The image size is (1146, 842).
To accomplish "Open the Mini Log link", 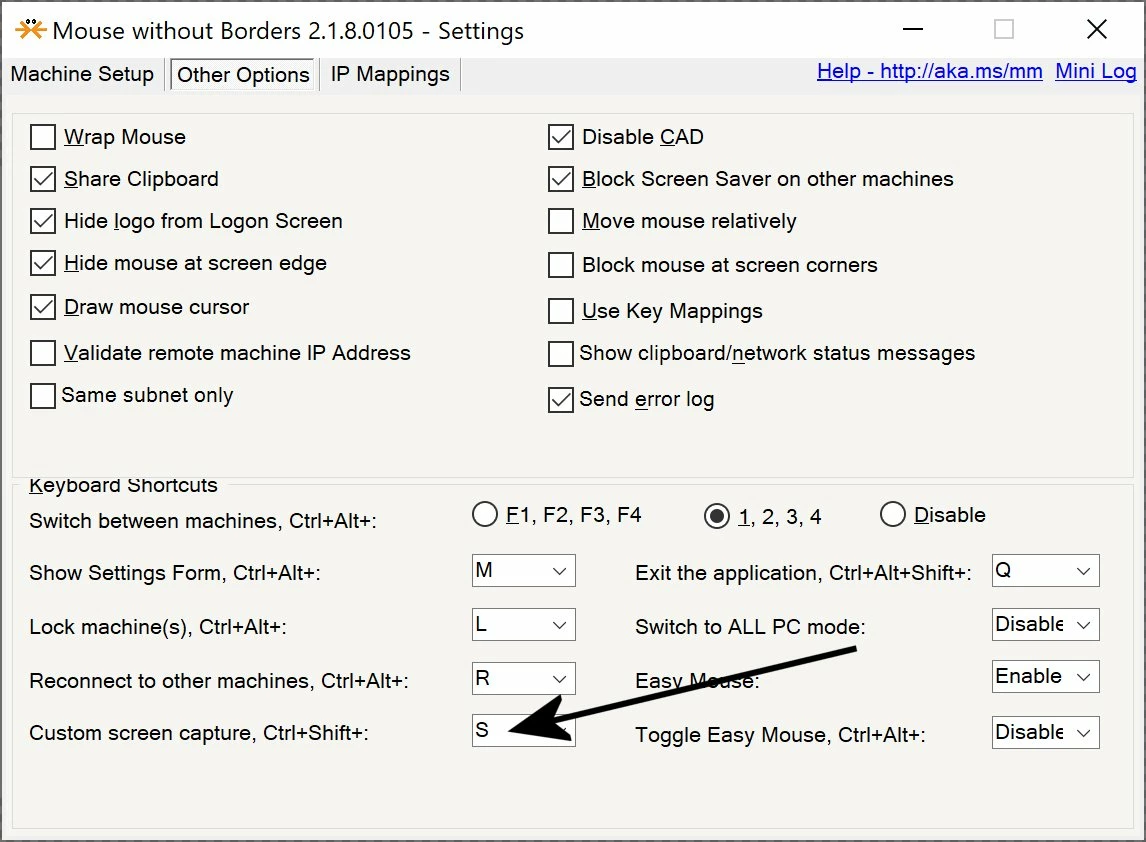I will (1095, 71).
